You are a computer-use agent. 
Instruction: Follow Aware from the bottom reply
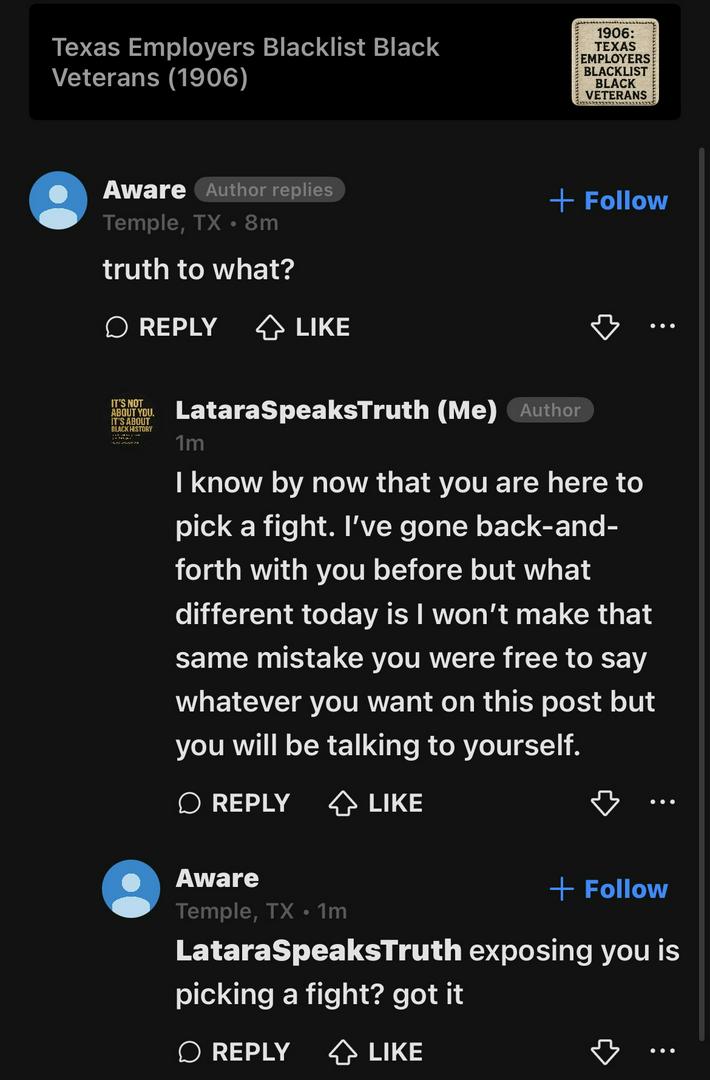click(608, 889)
